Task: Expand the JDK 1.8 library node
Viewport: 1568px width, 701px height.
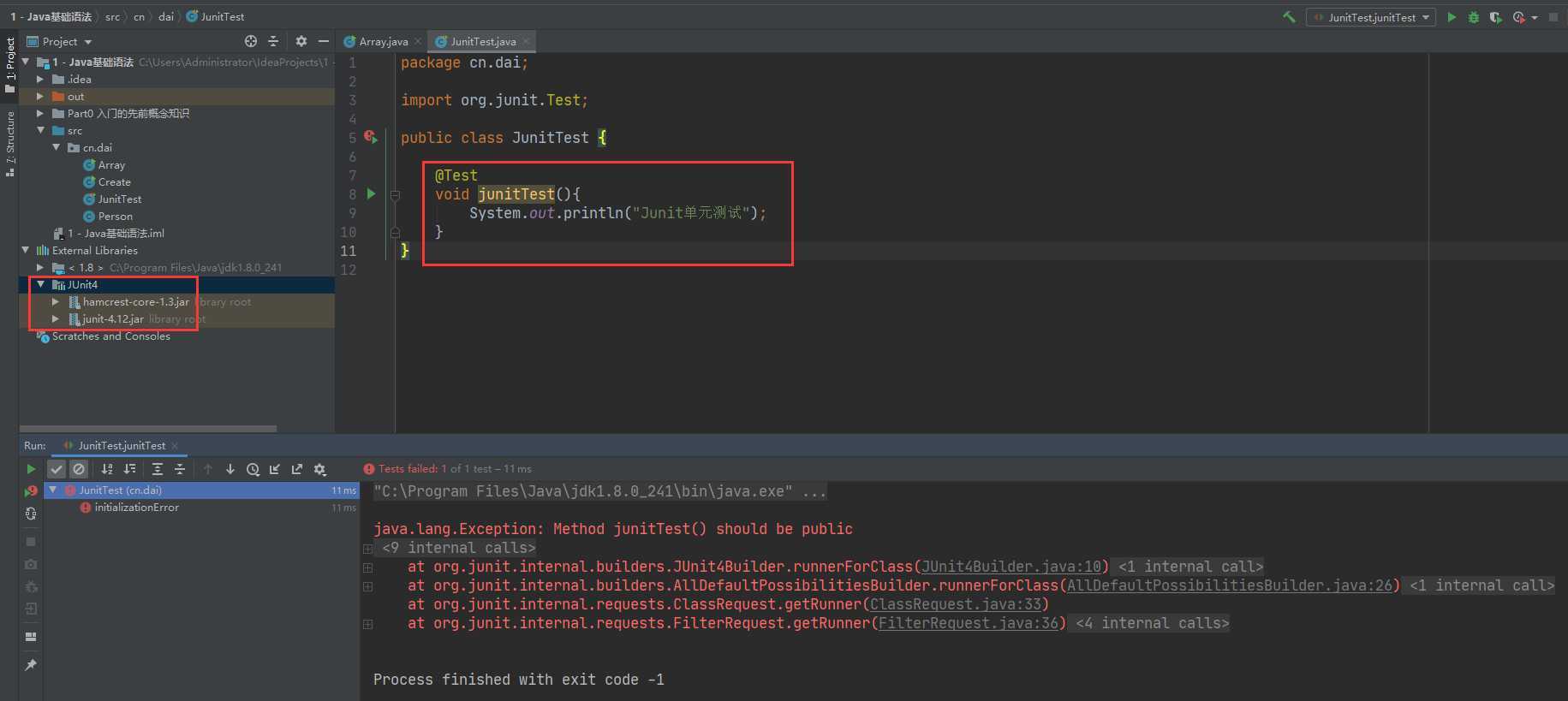Action: (39, 267)
